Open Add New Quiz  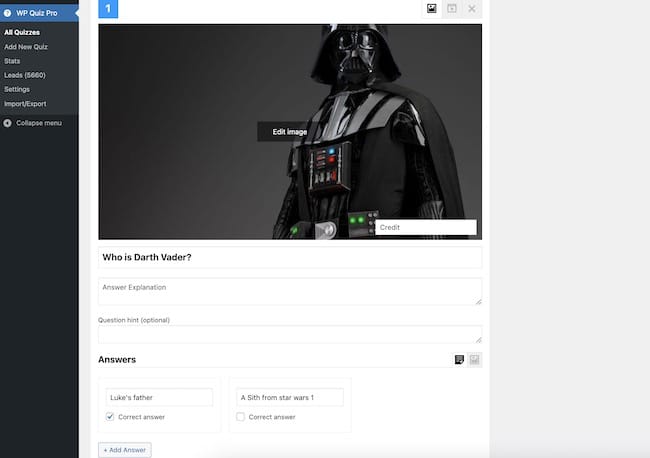26,47
